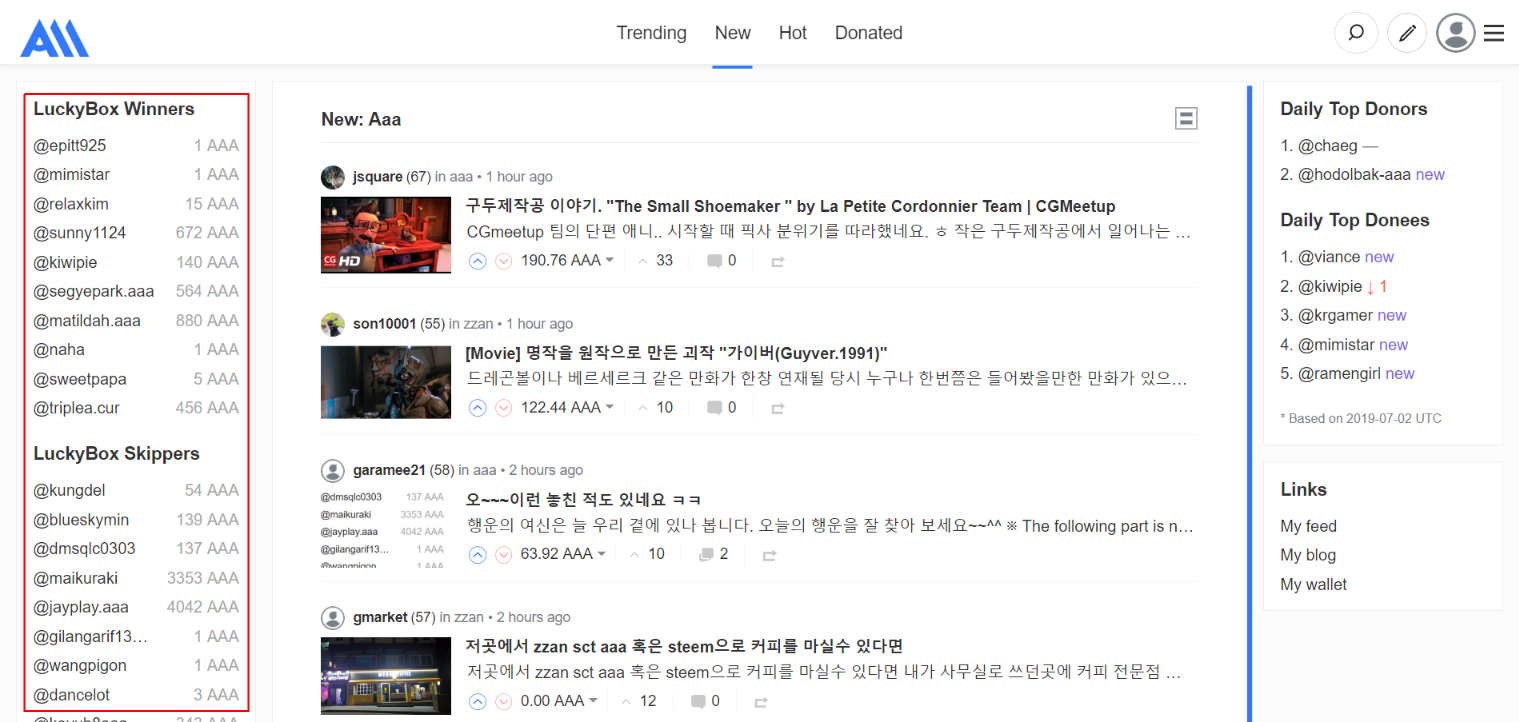The width and height of the screenshot is (1519, 722).
Task: Click @triplea.cur in LuckyBox Winners
Action: (77, 408)
